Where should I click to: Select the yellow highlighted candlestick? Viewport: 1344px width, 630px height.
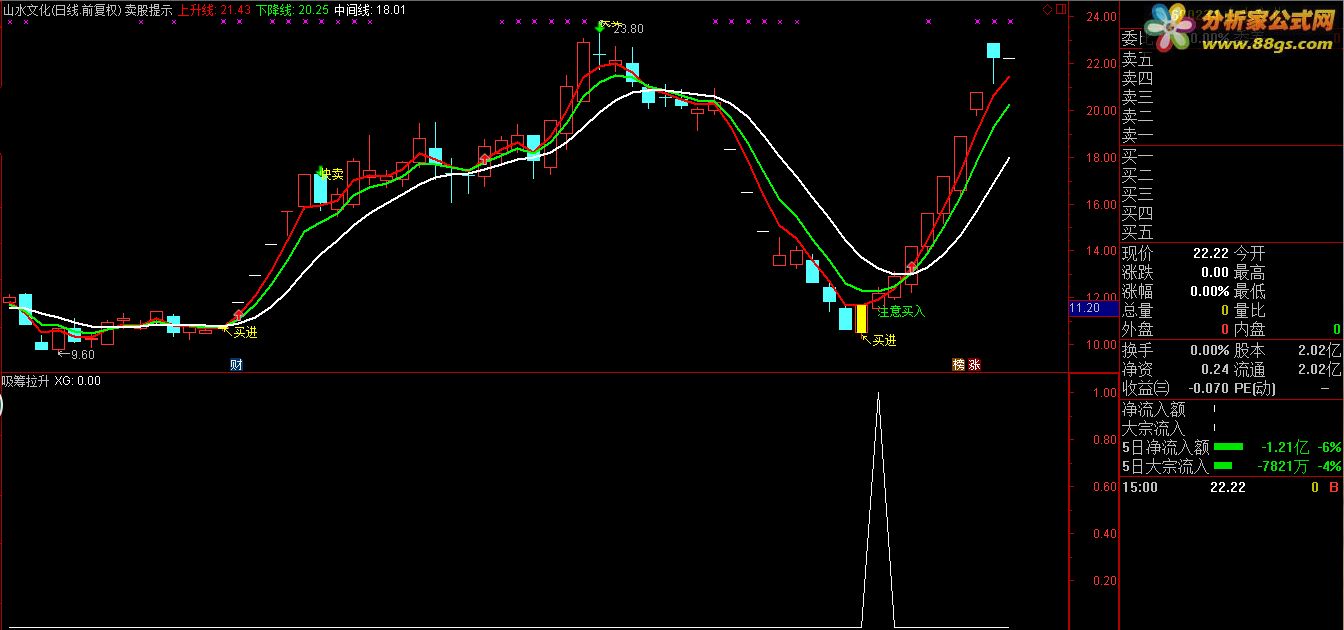click(861, 318)
